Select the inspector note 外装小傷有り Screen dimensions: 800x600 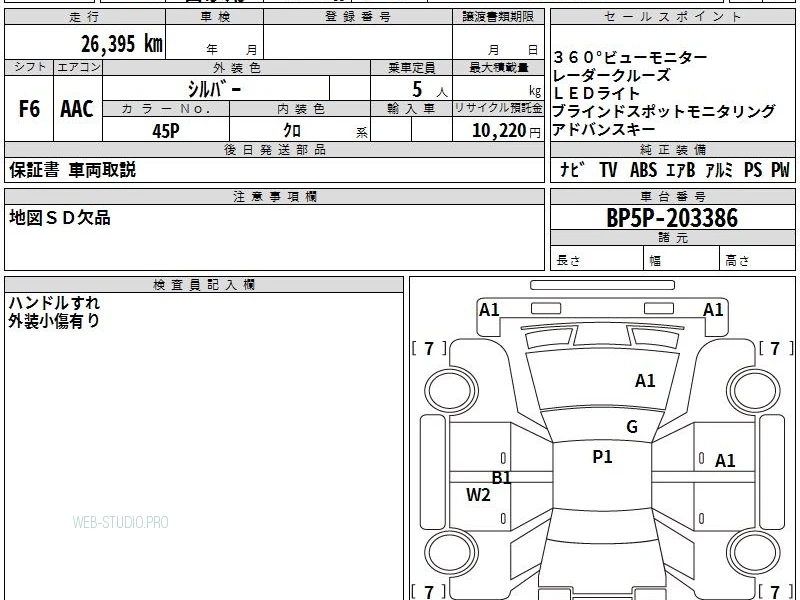54,321
